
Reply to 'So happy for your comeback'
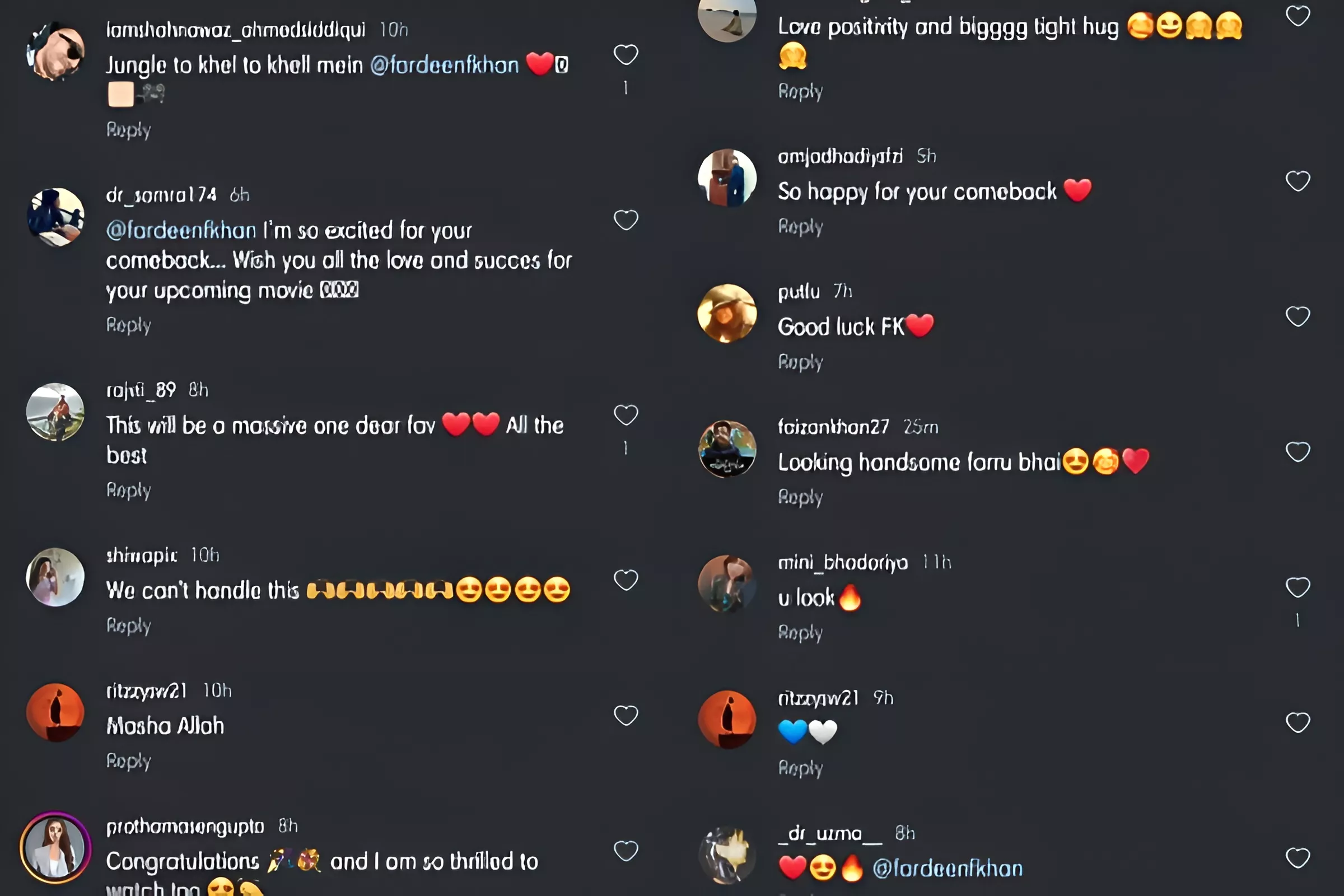pos(800,227)
